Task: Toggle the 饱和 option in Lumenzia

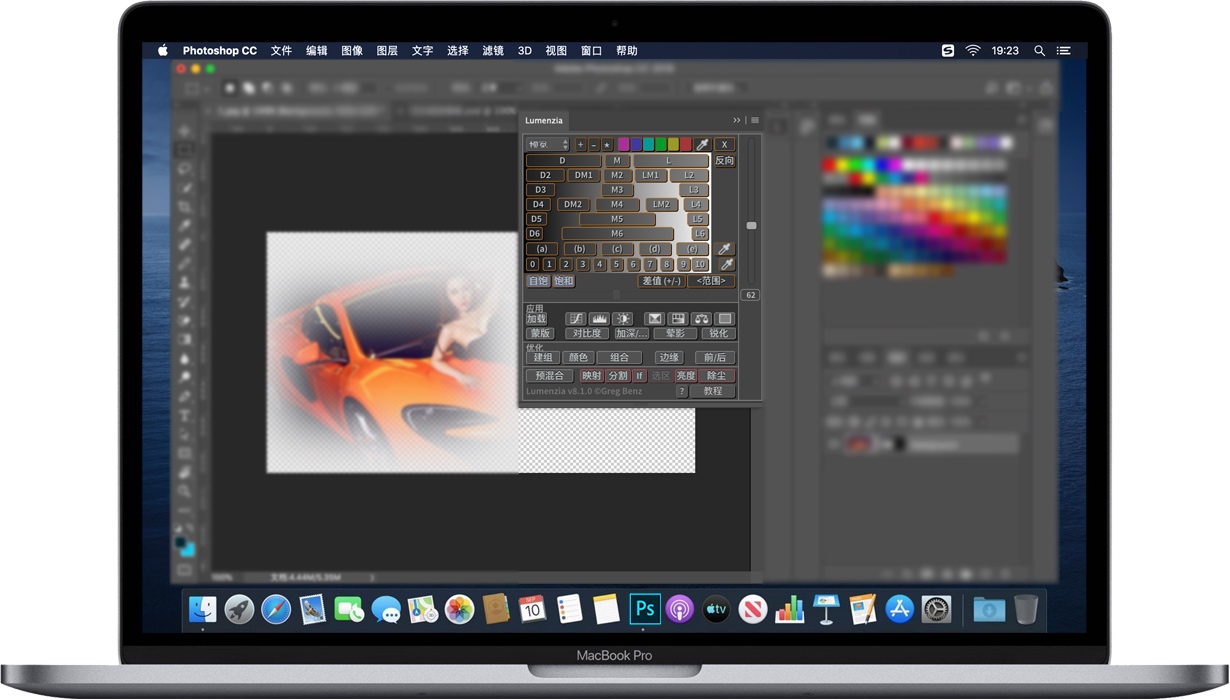Action: [x=566, y=281]
